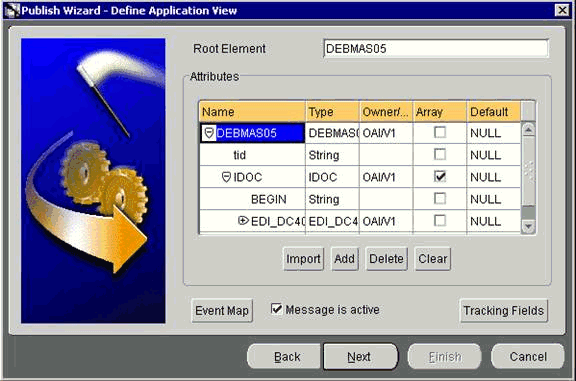This screenshot has width=576, height=381.
Task: Cancel the Publish Wizard
Action: [x=528, y=356]
